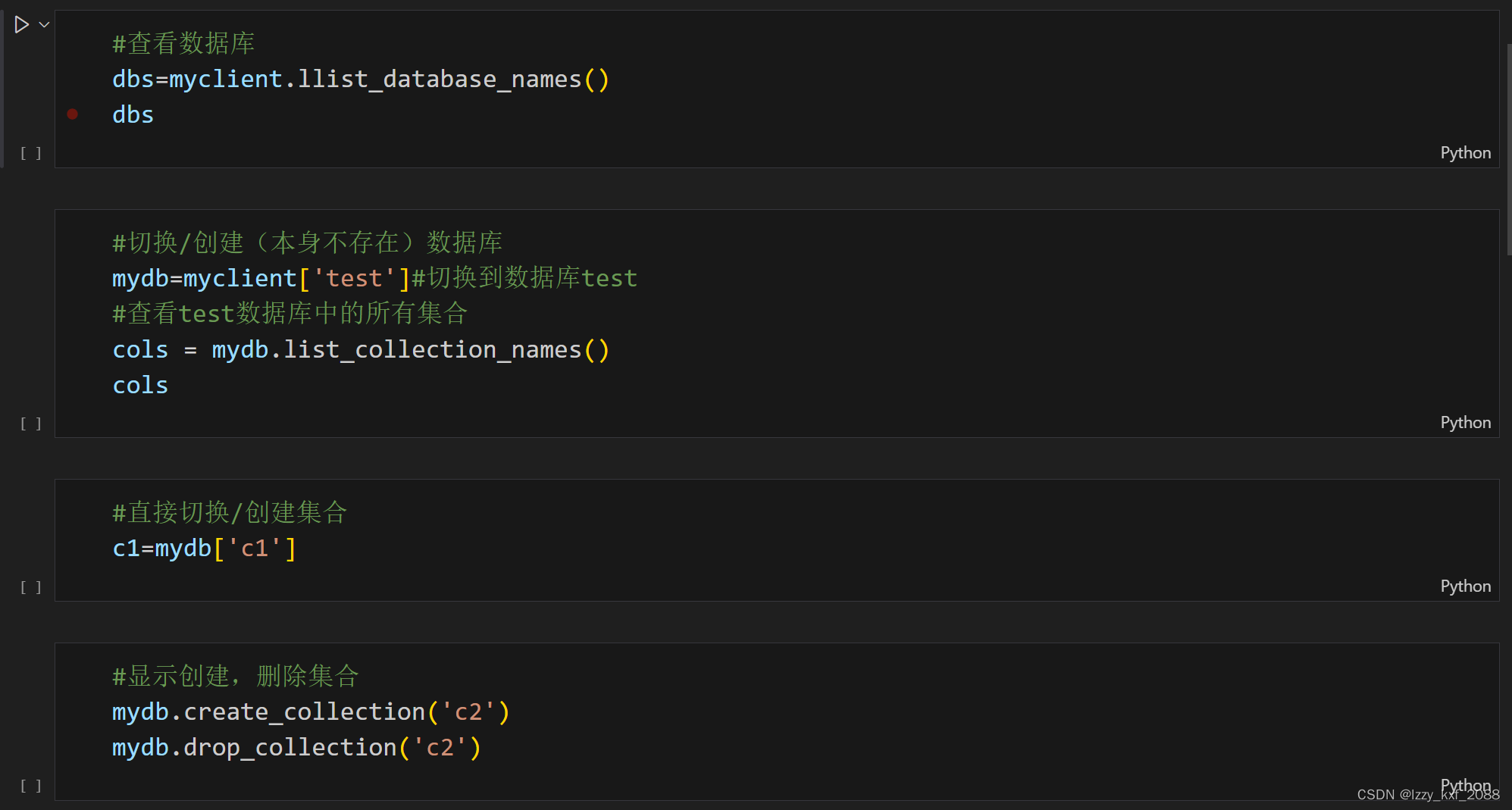Image resolution: width=1512 pixels, height=810 pixels.
Task: Click comment #直接切换/创建集合
Action: point(230,512)
